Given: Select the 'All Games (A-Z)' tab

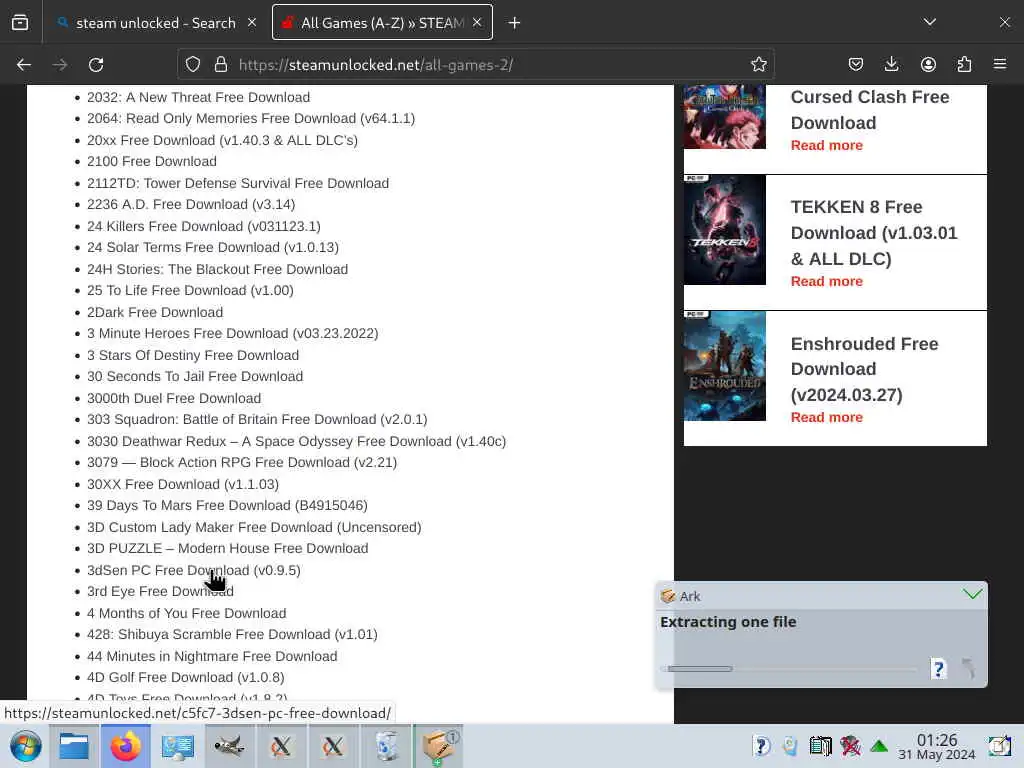Looking at the screenshot, I should click(x=382, y=23).
